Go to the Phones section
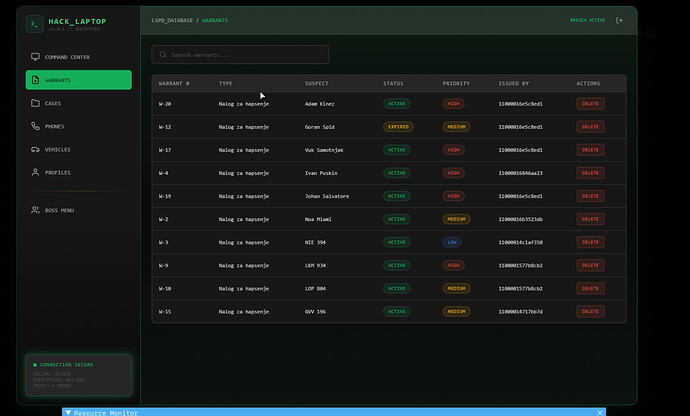The image size is (690, 416). [x=78, y=126]
